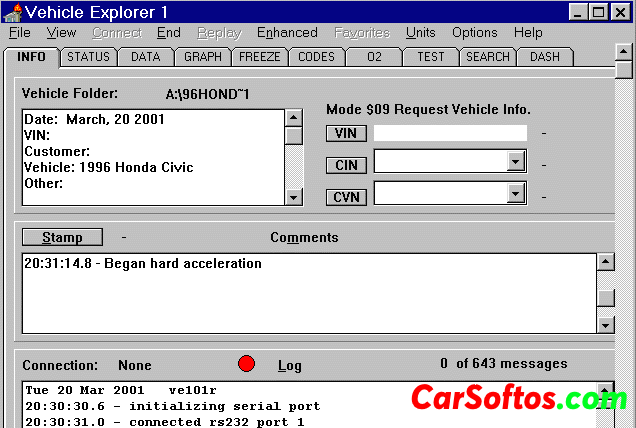Open the Units menu
Viewport: 636px width, 428px height.
pos(420,33)
